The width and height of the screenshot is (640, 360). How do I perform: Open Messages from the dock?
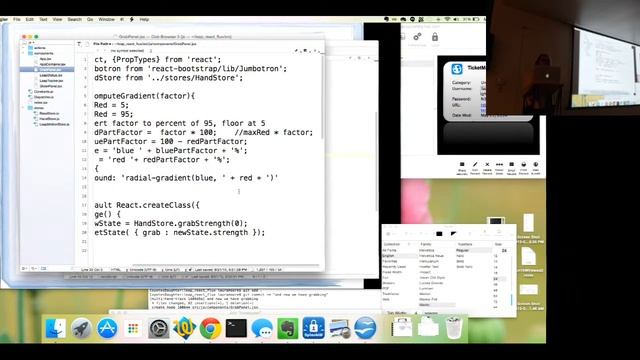tap(262, 329)
